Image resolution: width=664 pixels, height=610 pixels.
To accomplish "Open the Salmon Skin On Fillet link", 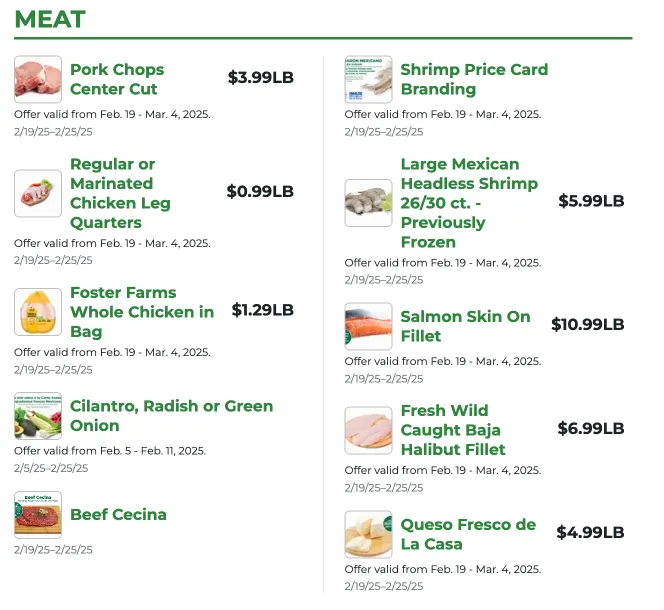I will [465, 326].
